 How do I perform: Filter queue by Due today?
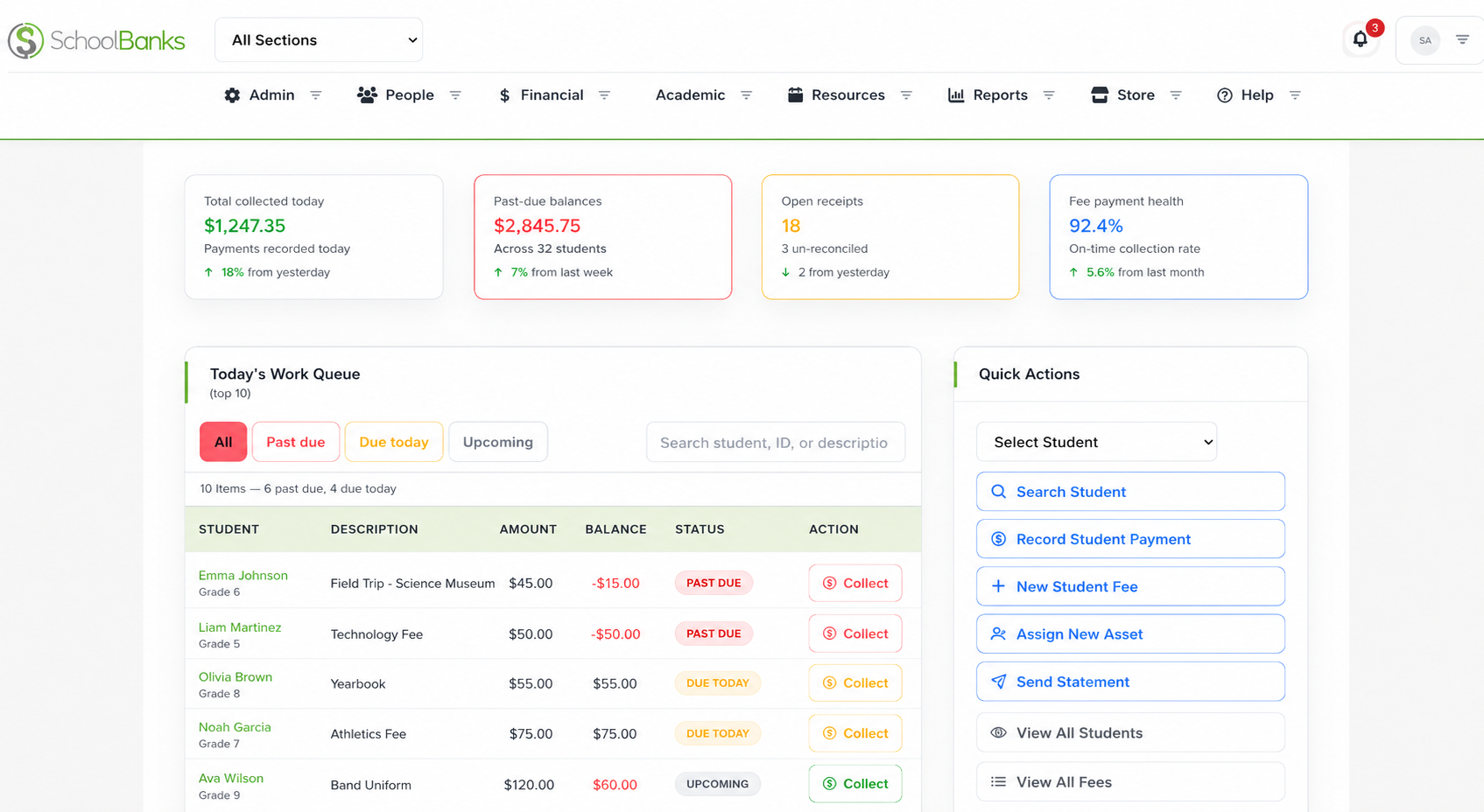pyautogui.click(x=394, y=442)
